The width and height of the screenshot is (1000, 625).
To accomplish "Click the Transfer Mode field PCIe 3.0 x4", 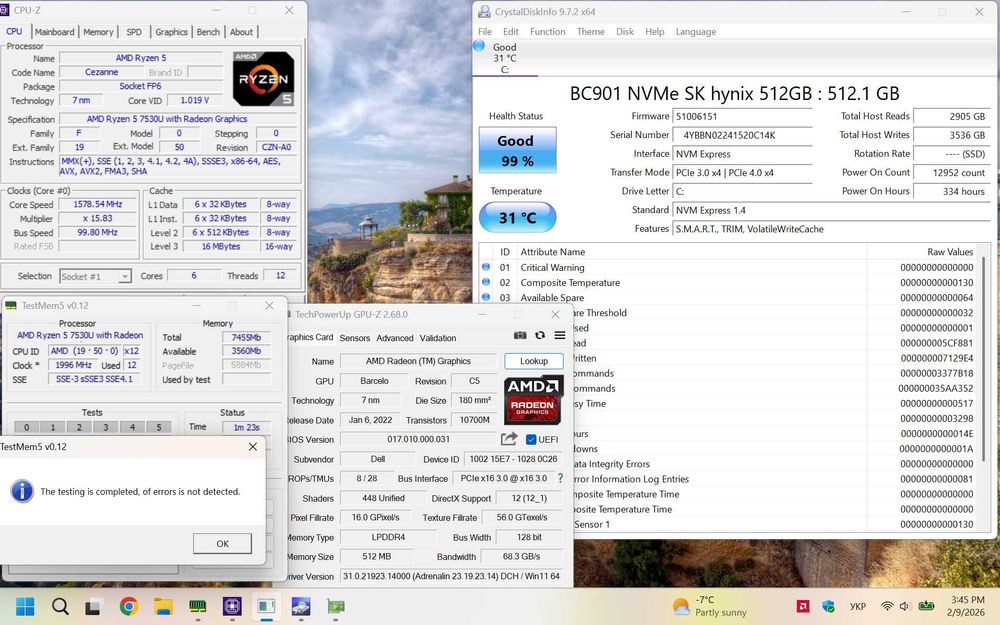I will (x=742, y=172).
